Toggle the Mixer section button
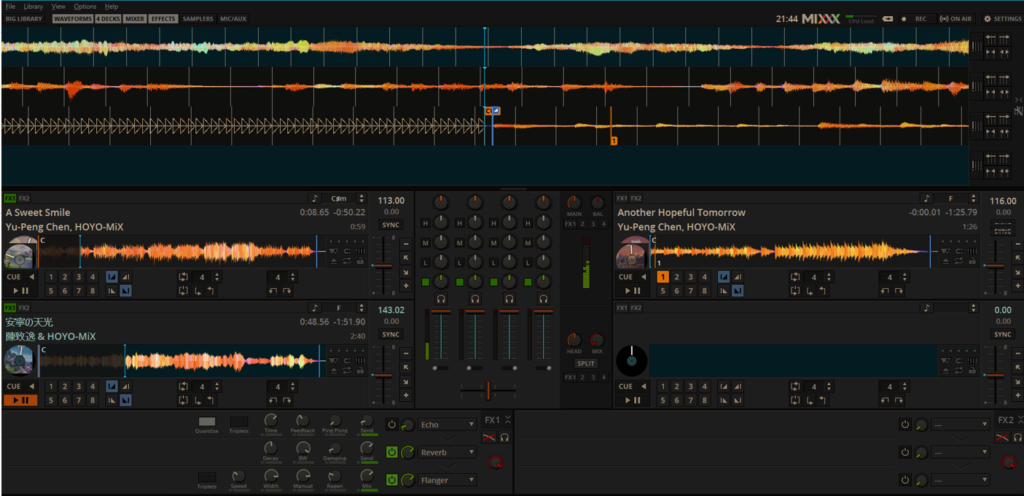The height and width of the screenshot is (496, 1024). coord(135,19)
